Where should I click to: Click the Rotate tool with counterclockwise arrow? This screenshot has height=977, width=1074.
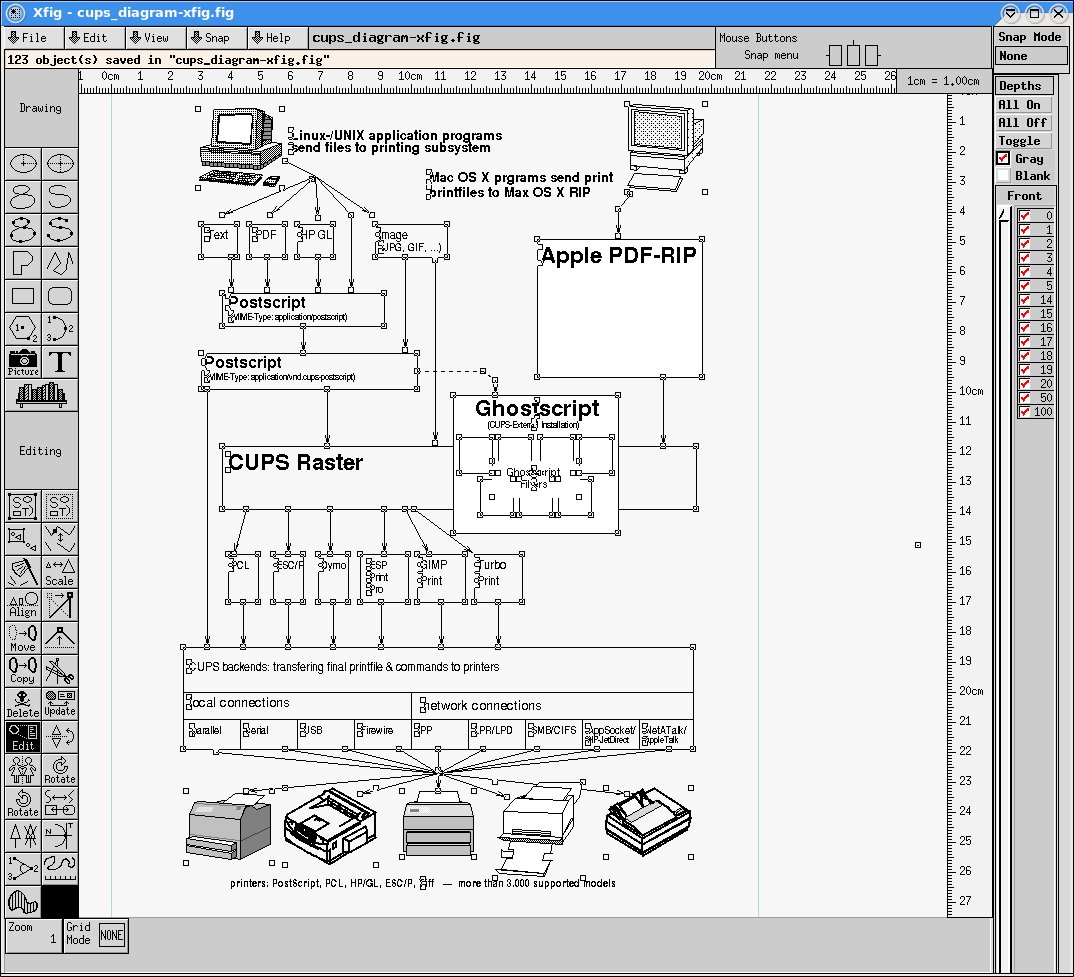23,802
